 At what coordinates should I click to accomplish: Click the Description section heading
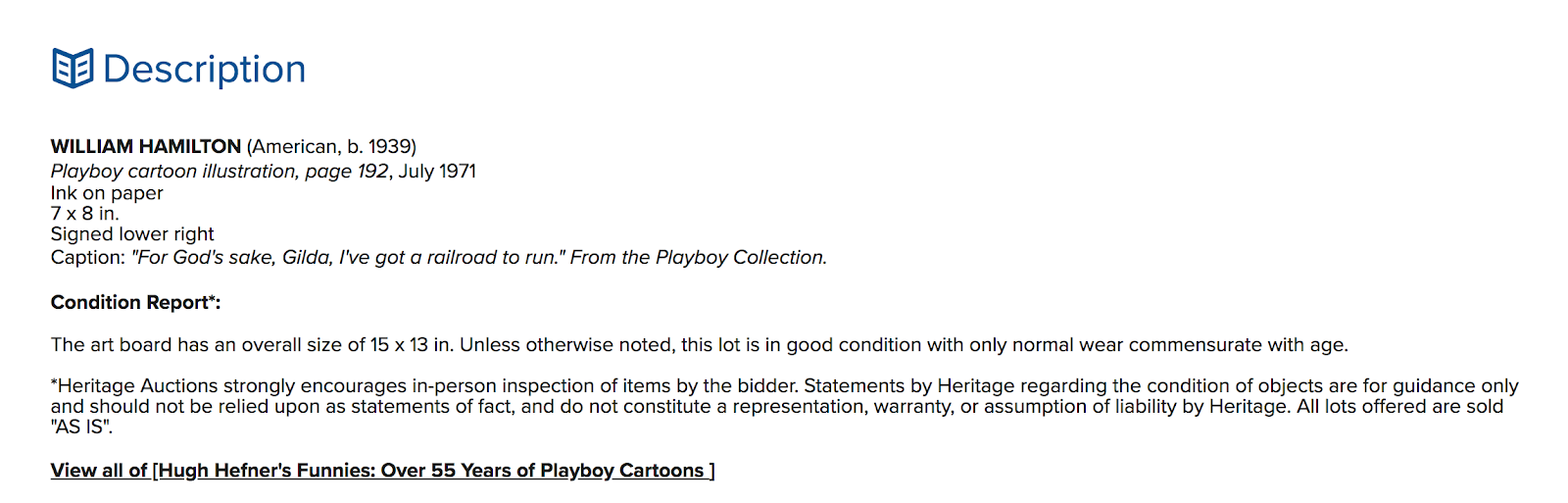tap(204, 70)
